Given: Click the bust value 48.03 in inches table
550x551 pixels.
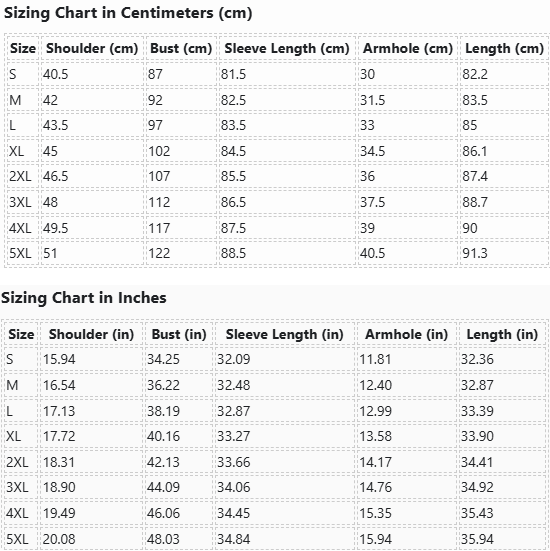Looking at the screenshot, I should coord(163,539).
